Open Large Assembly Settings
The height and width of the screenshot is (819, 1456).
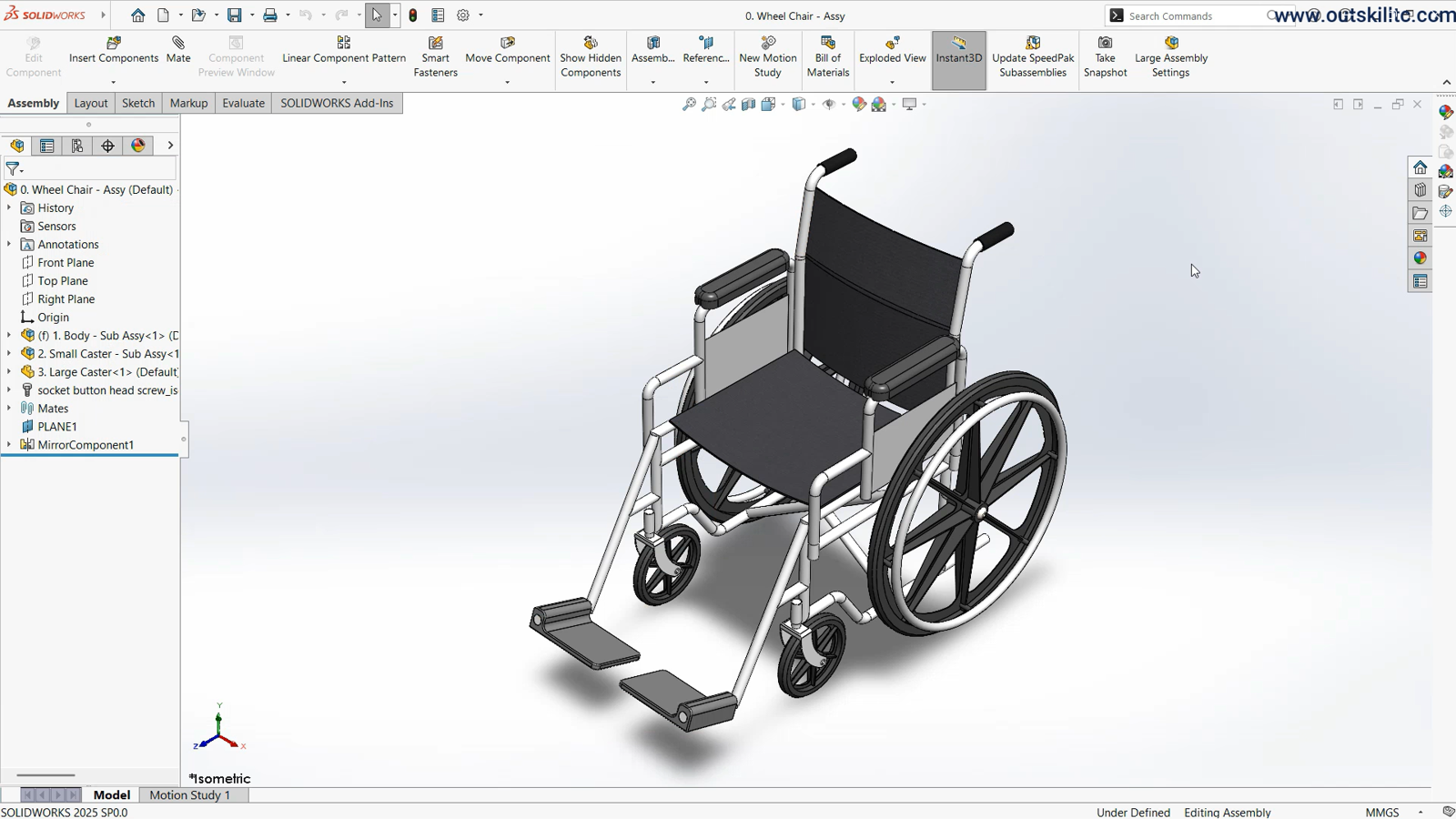[1171, 57]
